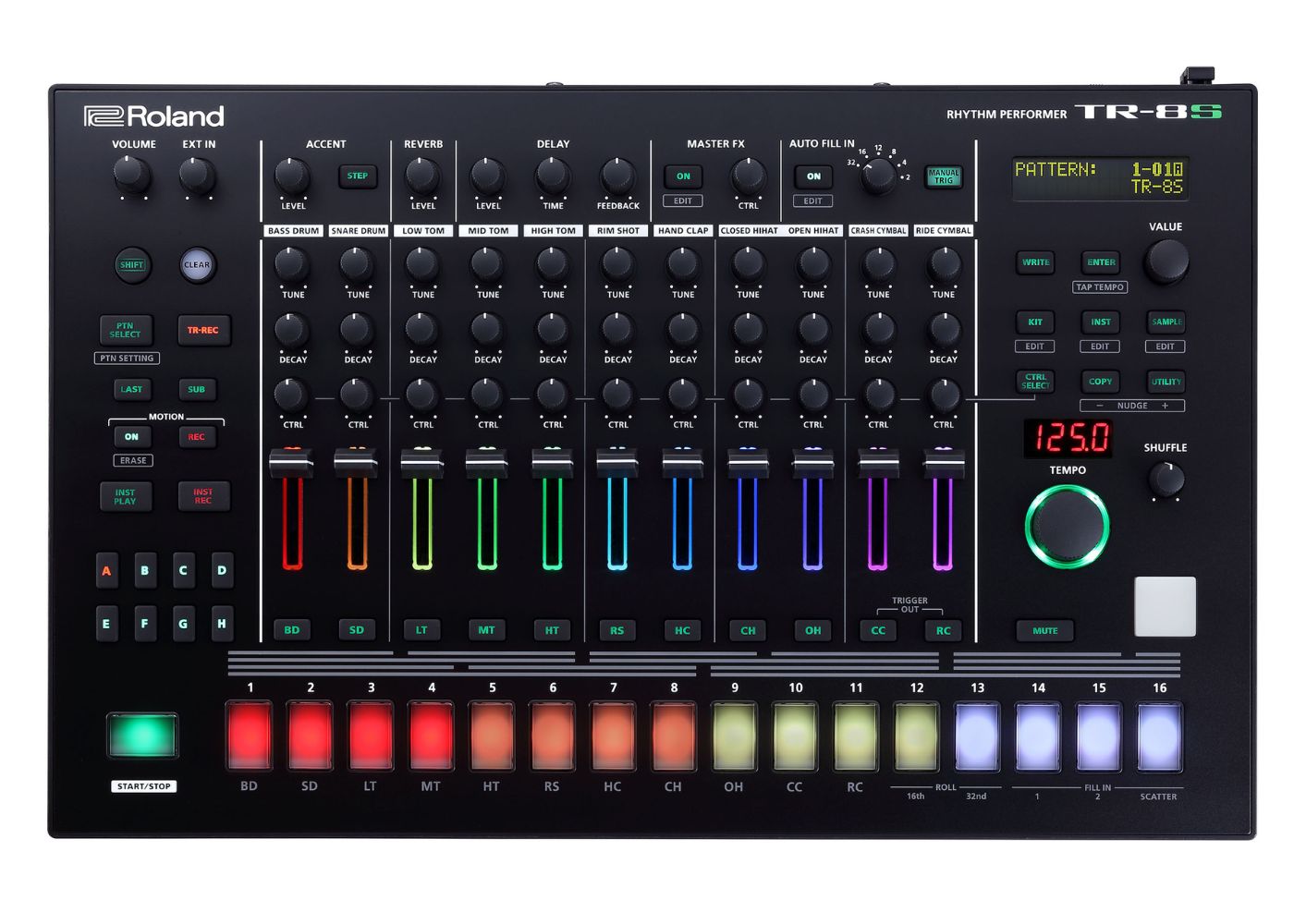The height and width of the screenshot is (924, 1294).
Task: Click the ACCENT LEVEL knob
Action: [x=293, y=175]
